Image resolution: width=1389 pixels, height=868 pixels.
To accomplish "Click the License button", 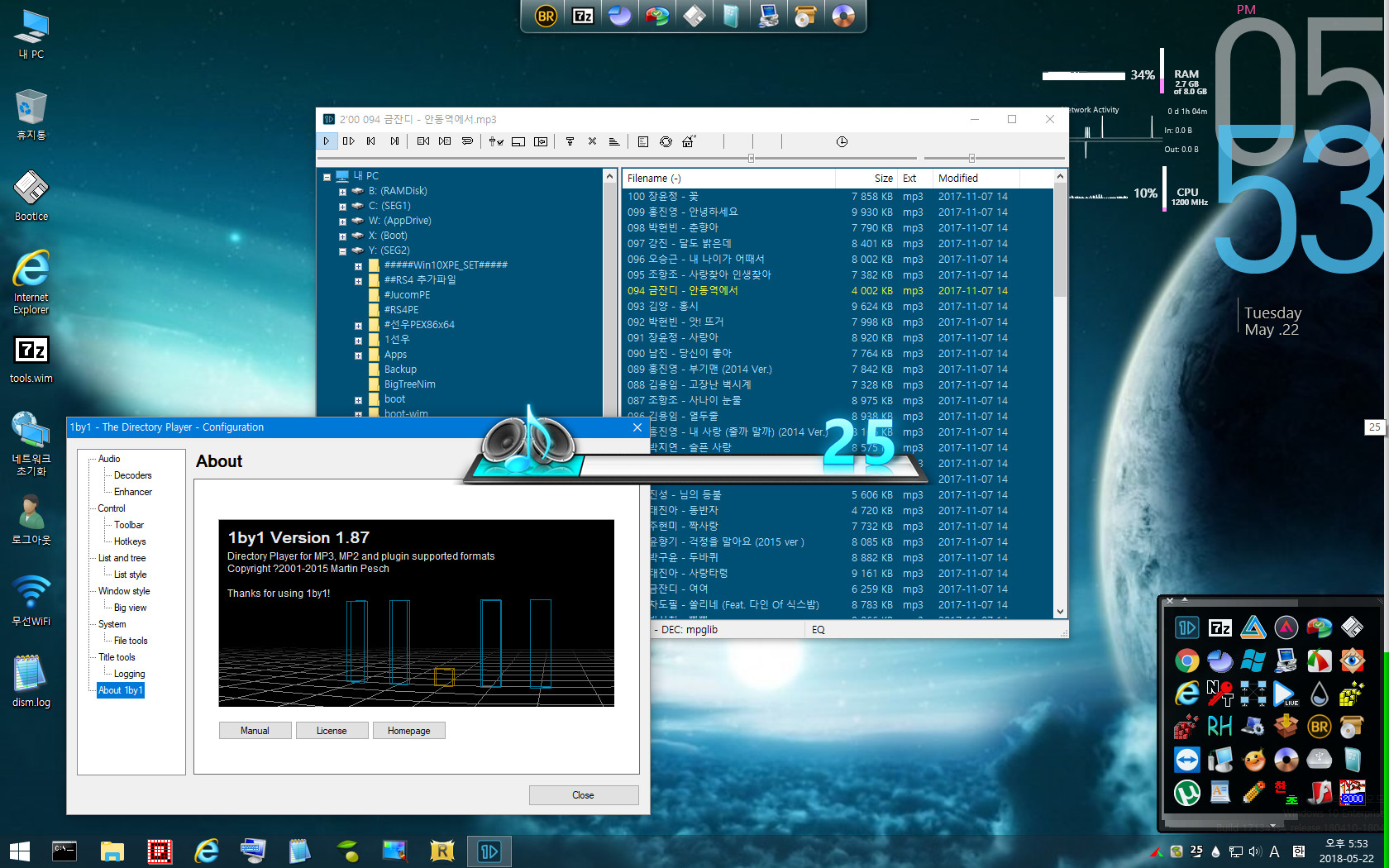I will pyautogui.click(x=332, y=731).
